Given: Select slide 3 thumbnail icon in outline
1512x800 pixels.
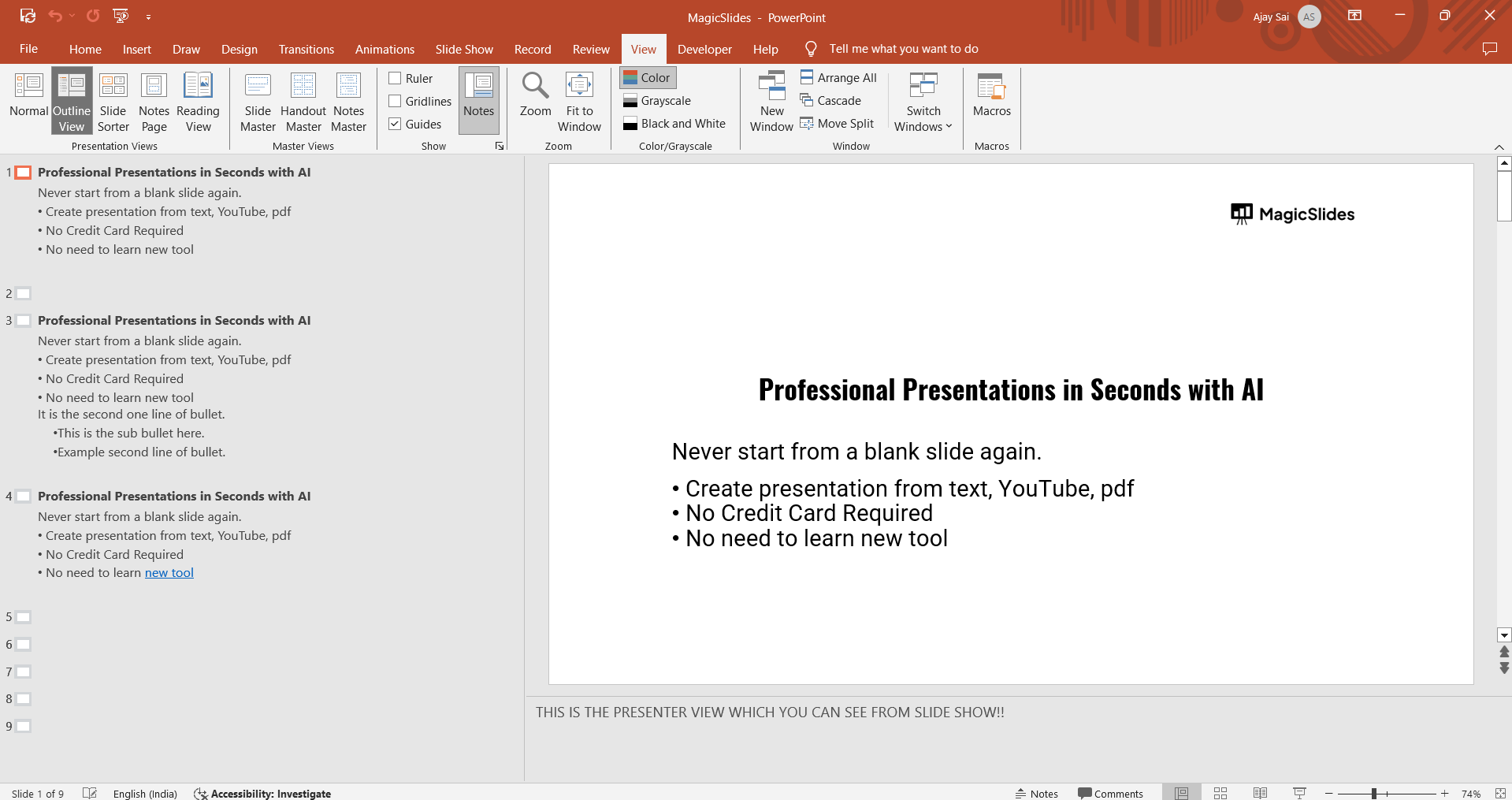Looking at the screenshot, I should coord(24,321).
